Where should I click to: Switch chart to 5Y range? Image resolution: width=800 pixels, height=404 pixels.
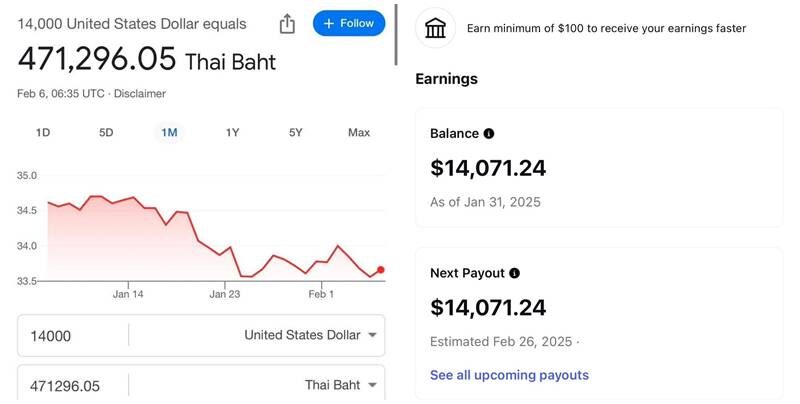295,132
